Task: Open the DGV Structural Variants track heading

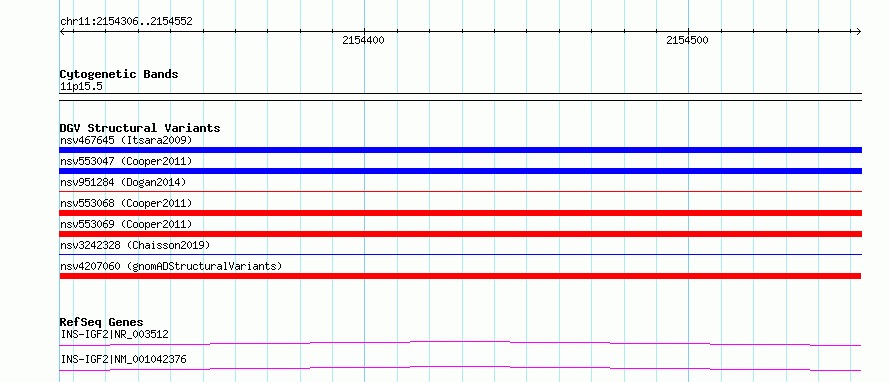Action: 140,128
